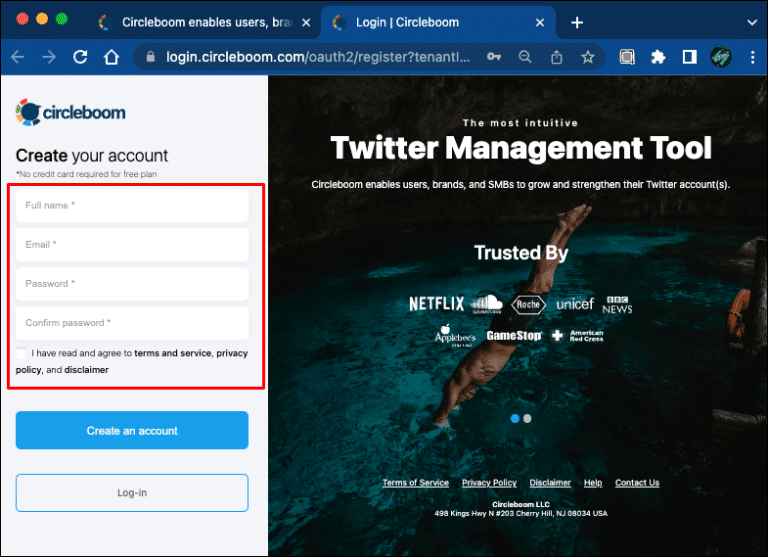The width and height of the screenshot is (768, 557).
Task: Select the second gray carousel dot
Action: (527, 418)
